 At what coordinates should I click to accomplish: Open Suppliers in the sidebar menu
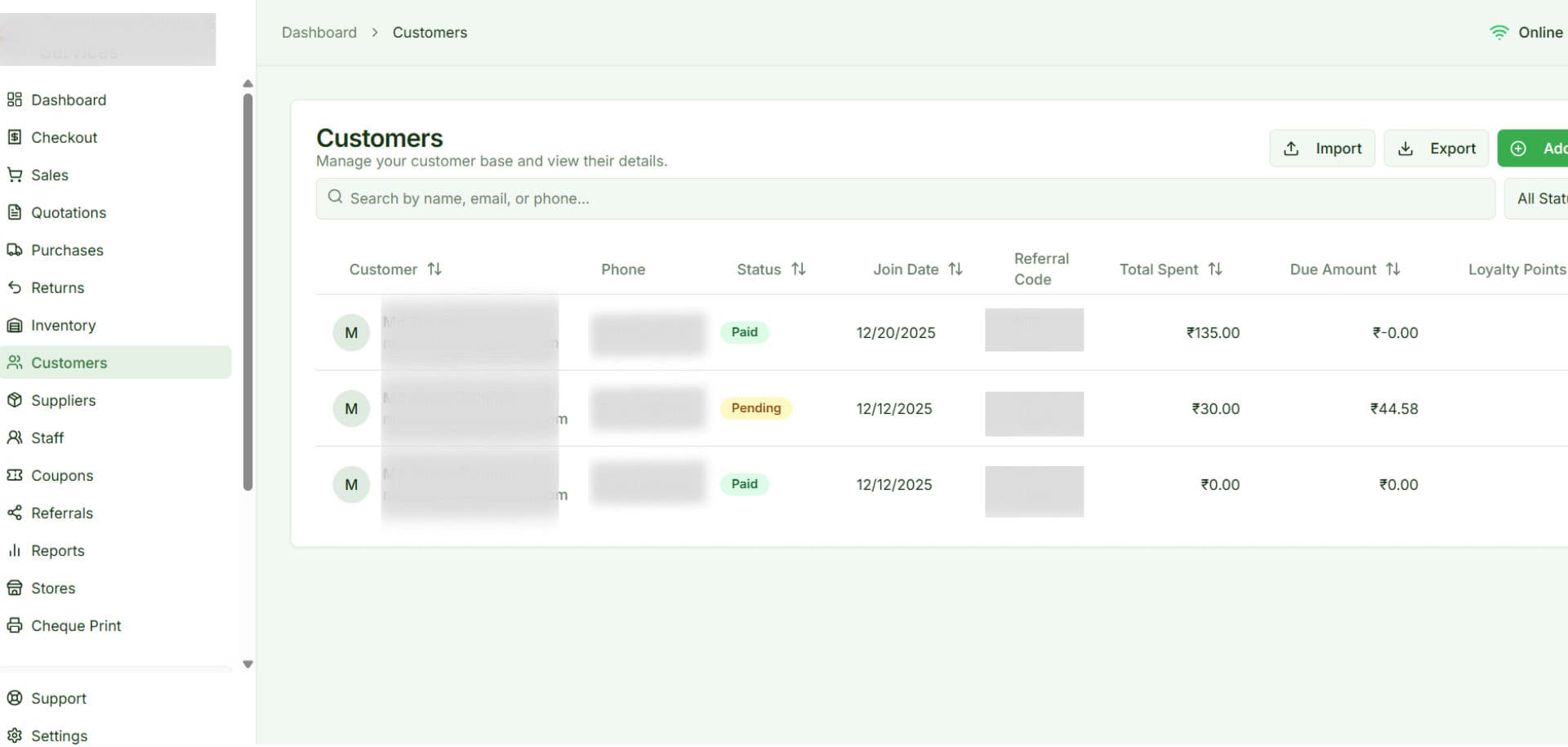click(63, 400)
